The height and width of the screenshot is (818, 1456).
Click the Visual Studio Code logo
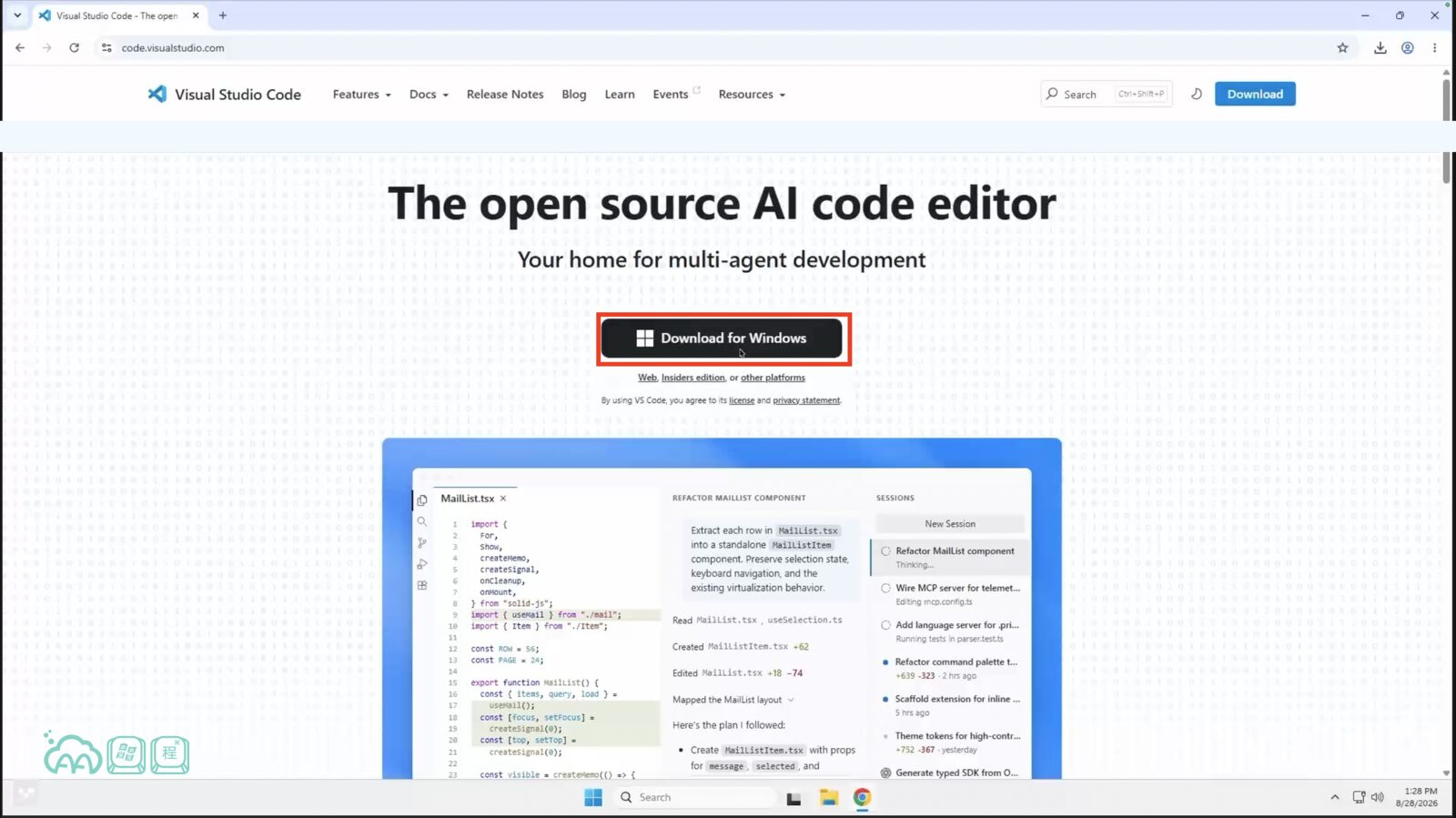pos(224,94)
